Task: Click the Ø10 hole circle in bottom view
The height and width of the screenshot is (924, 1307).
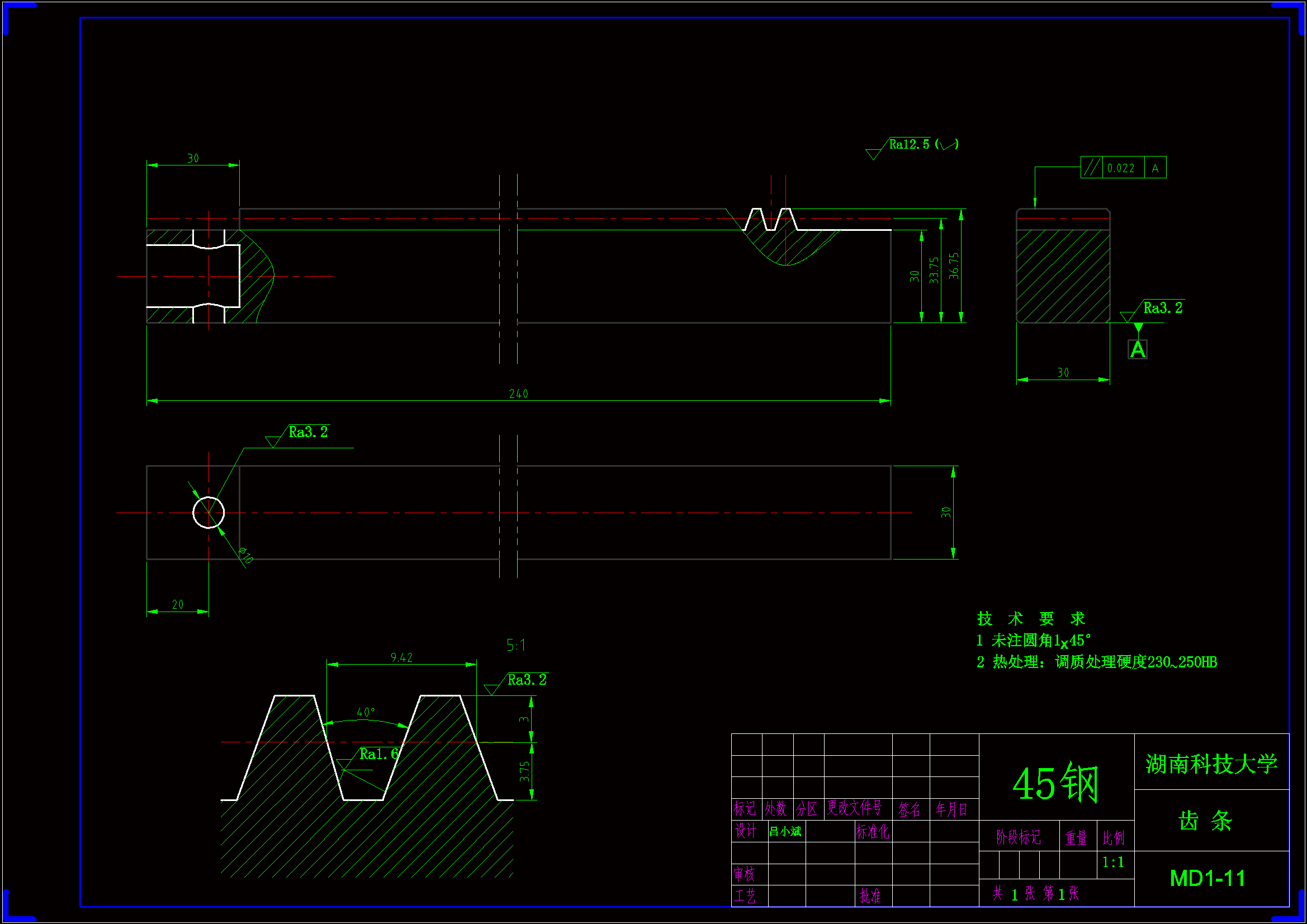Action: pos(209,513)
